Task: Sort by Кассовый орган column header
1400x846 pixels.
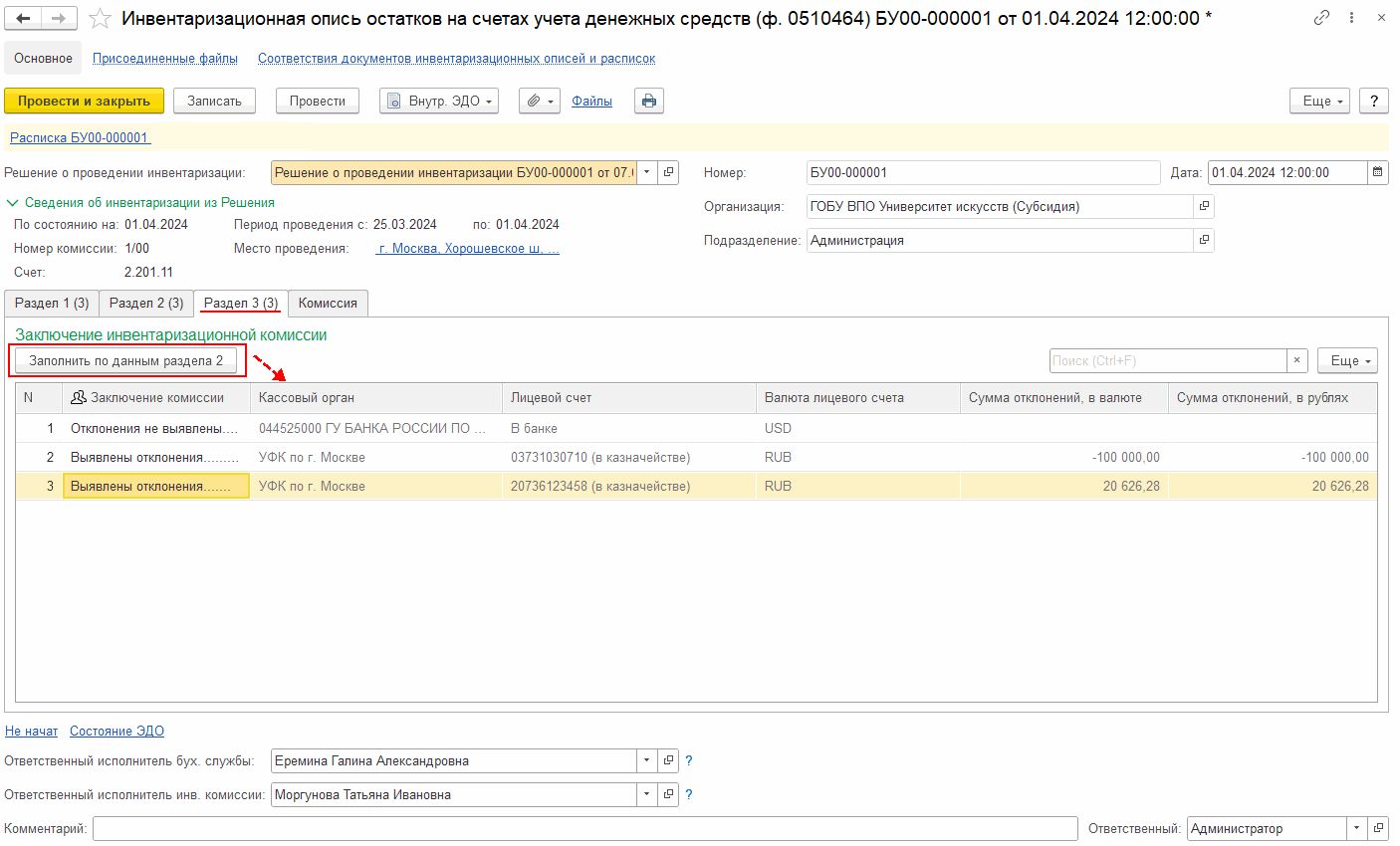Action: pos(376,397)
